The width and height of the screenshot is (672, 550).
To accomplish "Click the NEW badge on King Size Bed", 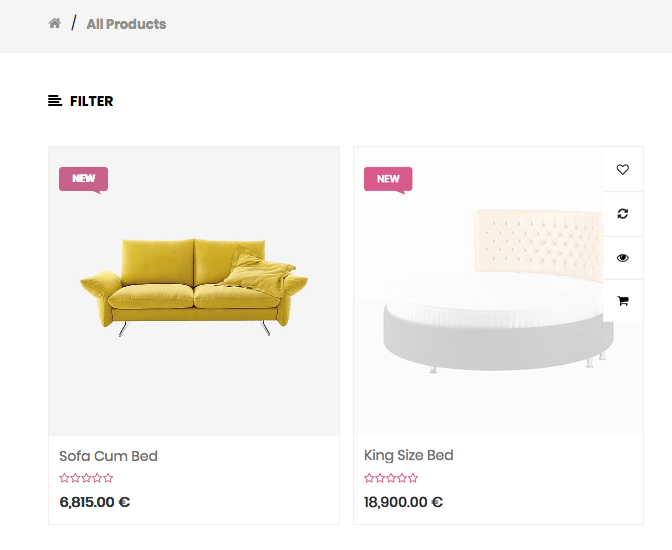I will tap(388, 179).
